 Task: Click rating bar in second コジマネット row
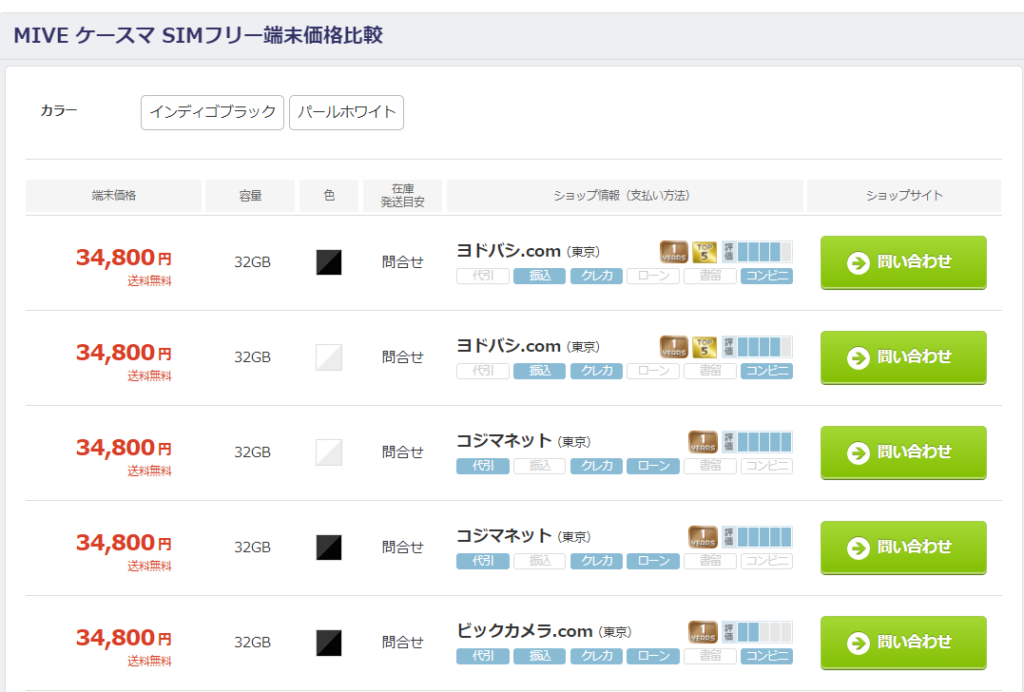(x=757, y=537)
